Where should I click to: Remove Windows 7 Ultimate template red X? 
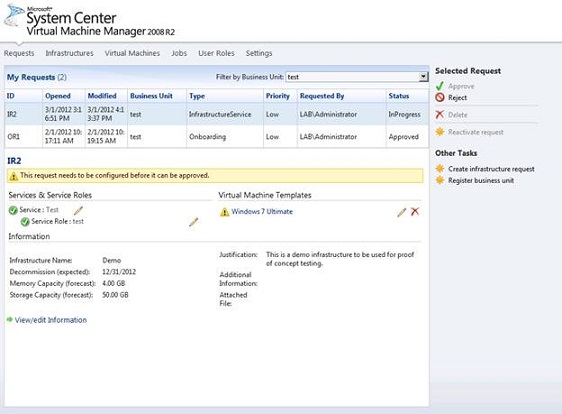tap(415, 211)
